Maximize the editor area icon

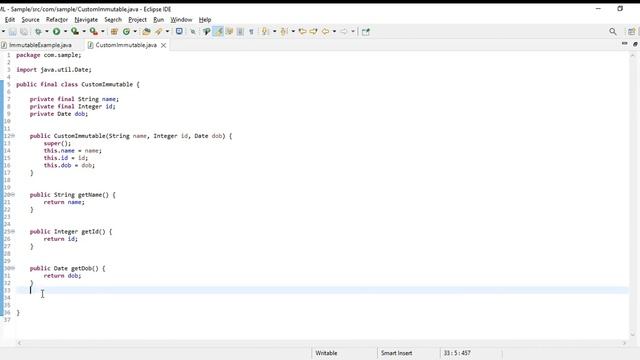click(635, 43)
